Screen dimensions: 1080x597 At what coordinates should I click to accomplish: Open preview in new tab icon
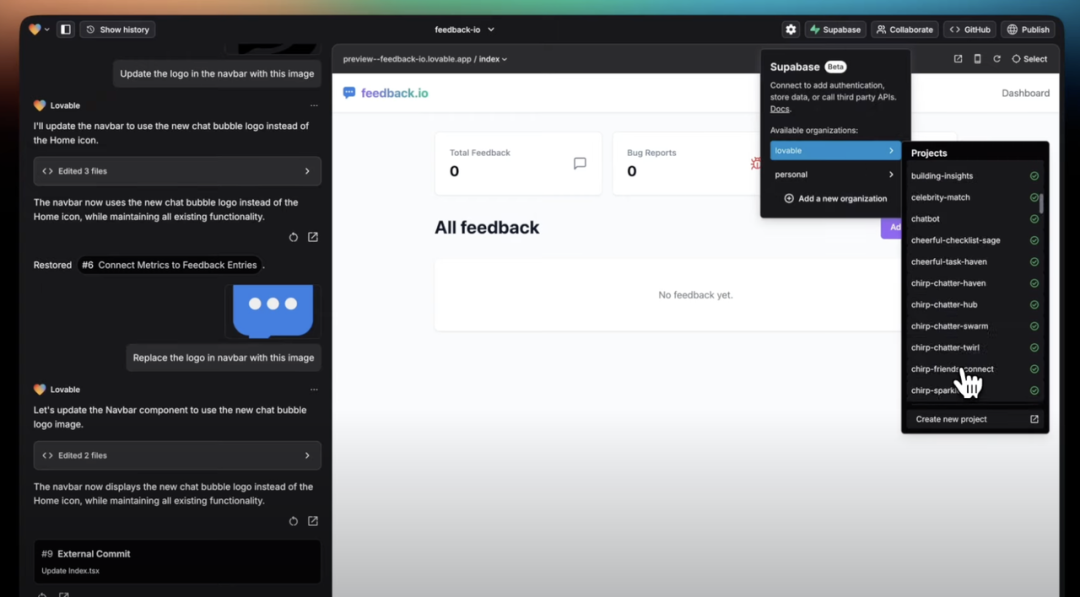coord(957,59)
